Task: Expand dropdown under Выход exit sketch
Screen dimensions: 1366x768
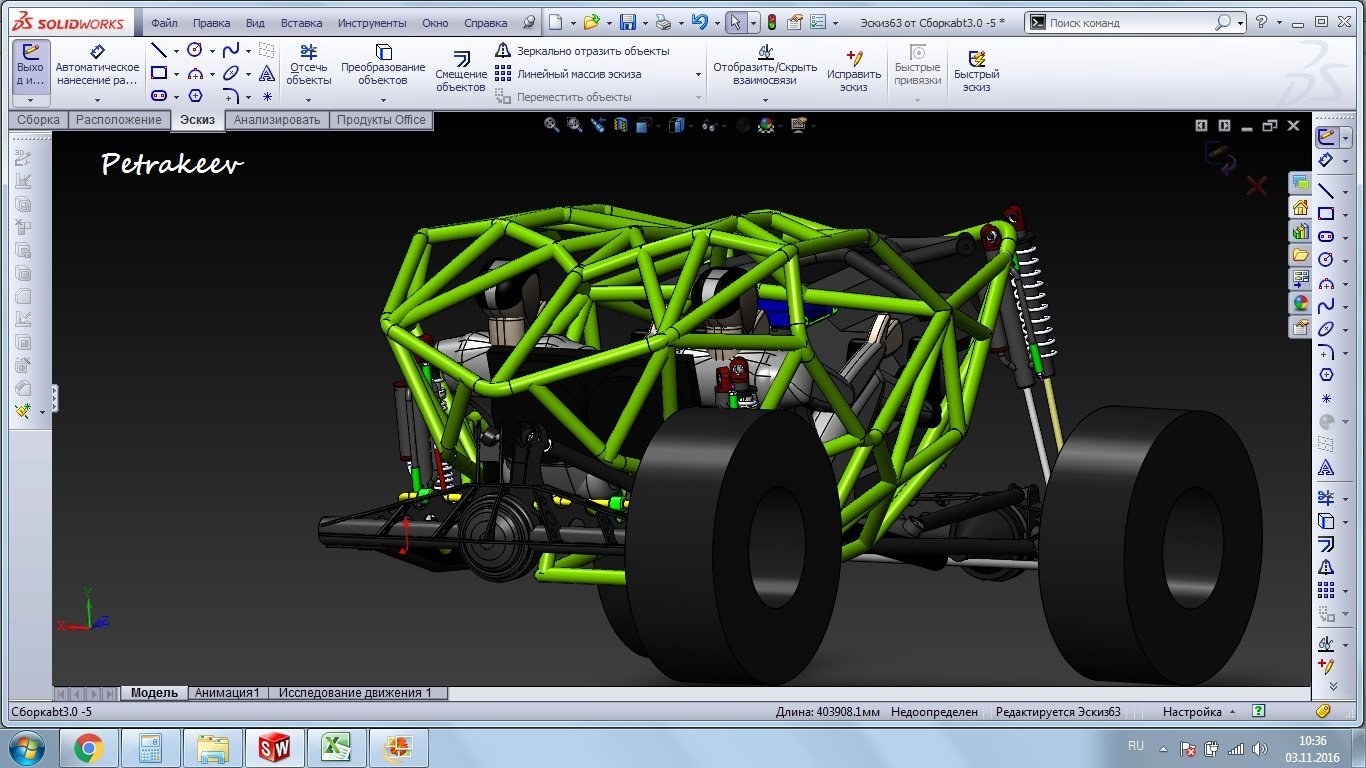Action: 31,100
